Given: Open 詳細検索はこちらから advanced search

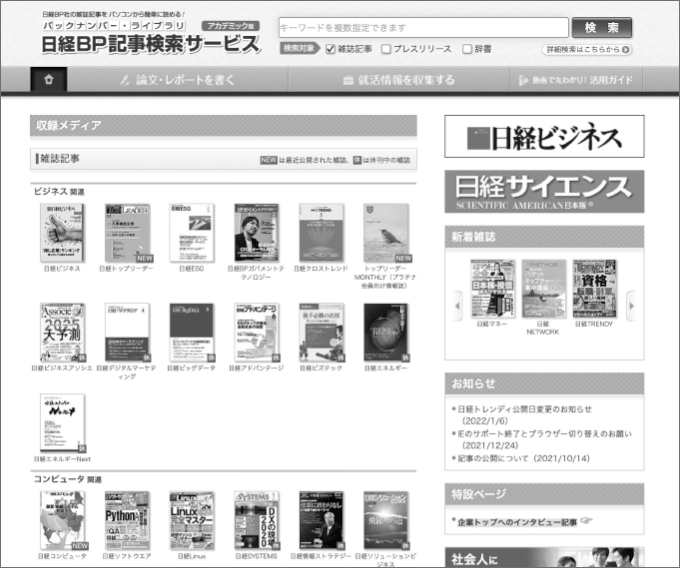Looking at the screenshot, I should coord(587,49).
